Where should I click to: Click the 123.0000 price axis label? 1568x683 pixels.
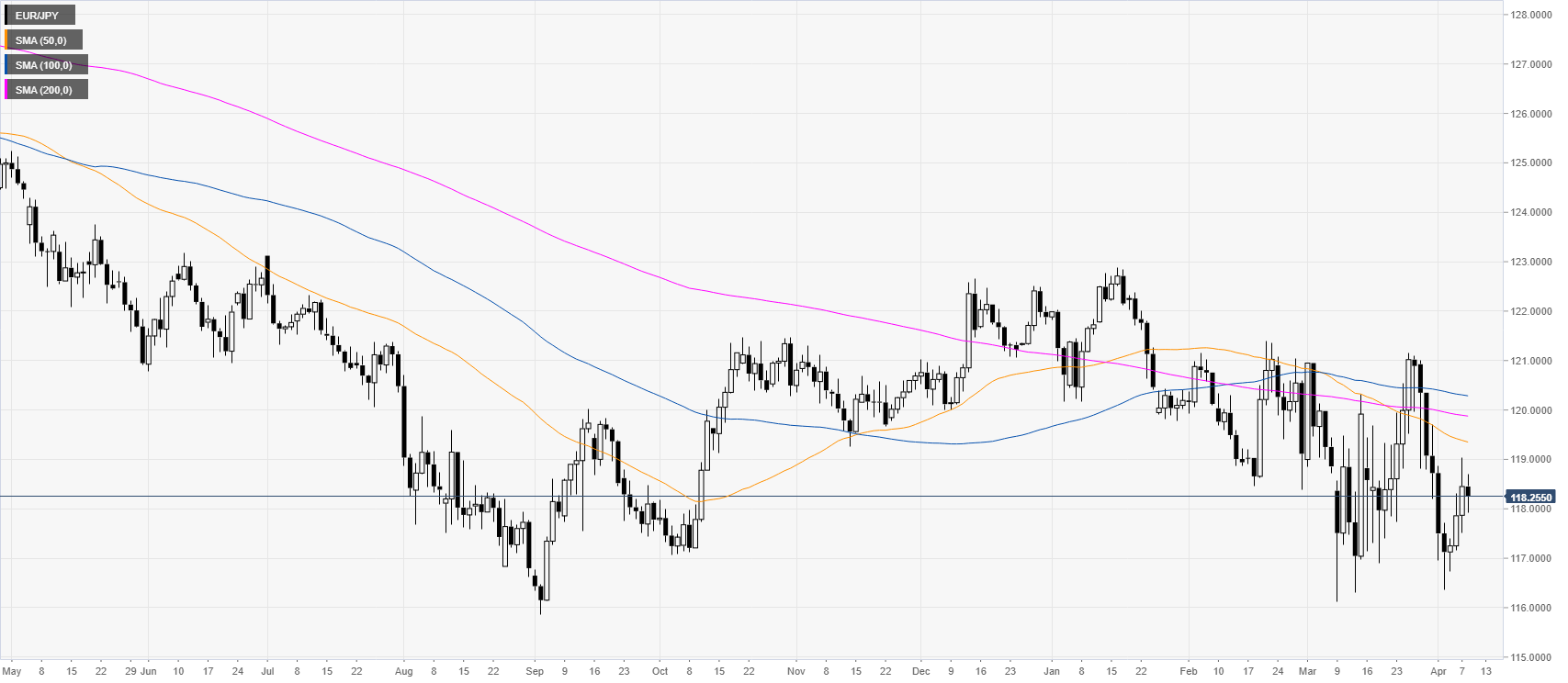coord(1531,262)
